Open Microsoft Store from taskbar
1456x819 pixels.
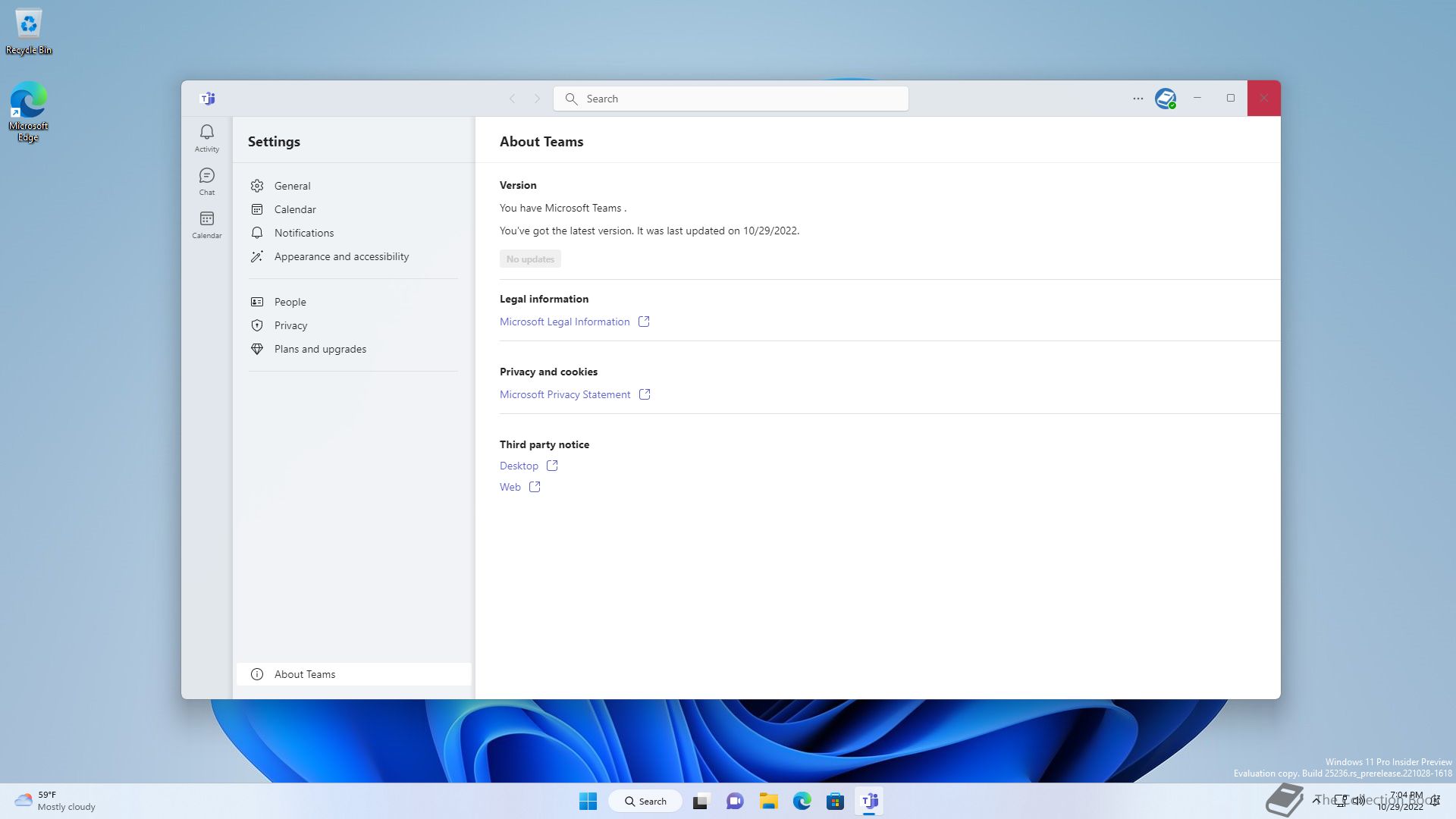tap(836, 801)
